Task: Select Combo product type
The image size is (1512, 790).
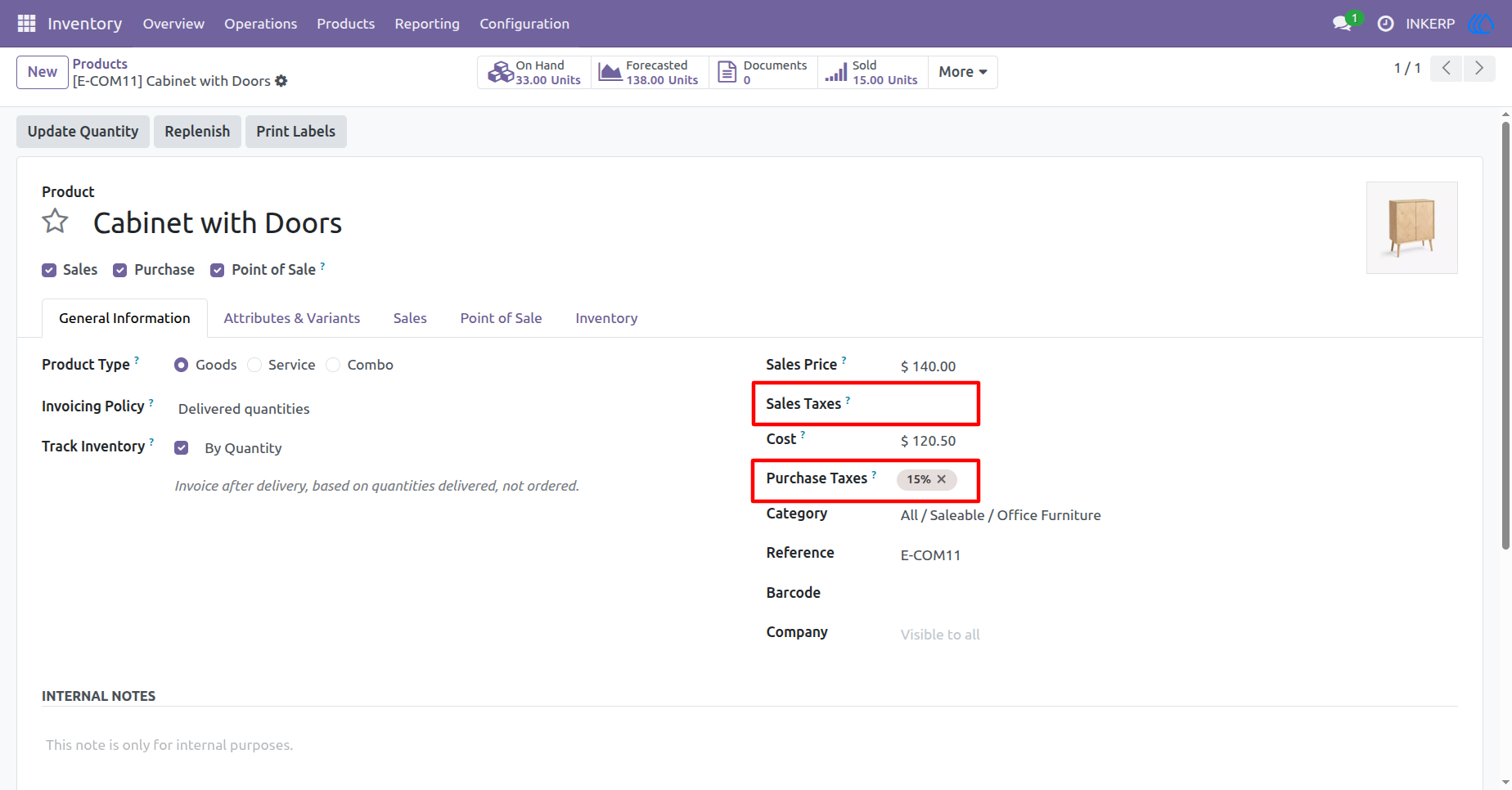Action: [x=333, y=365]
